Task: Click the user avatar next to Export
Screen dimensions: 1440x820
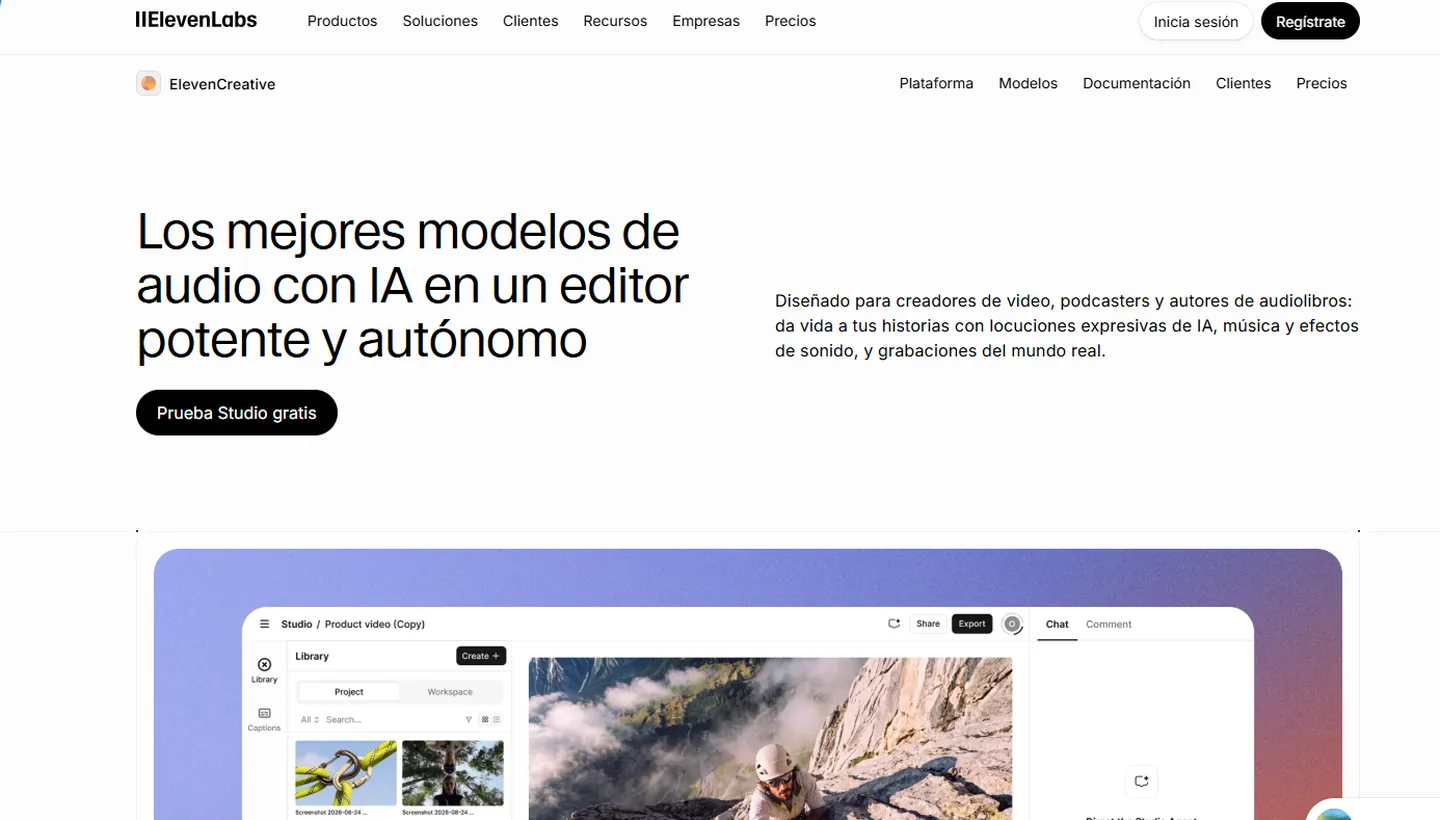Action: tap(1012, 624)
